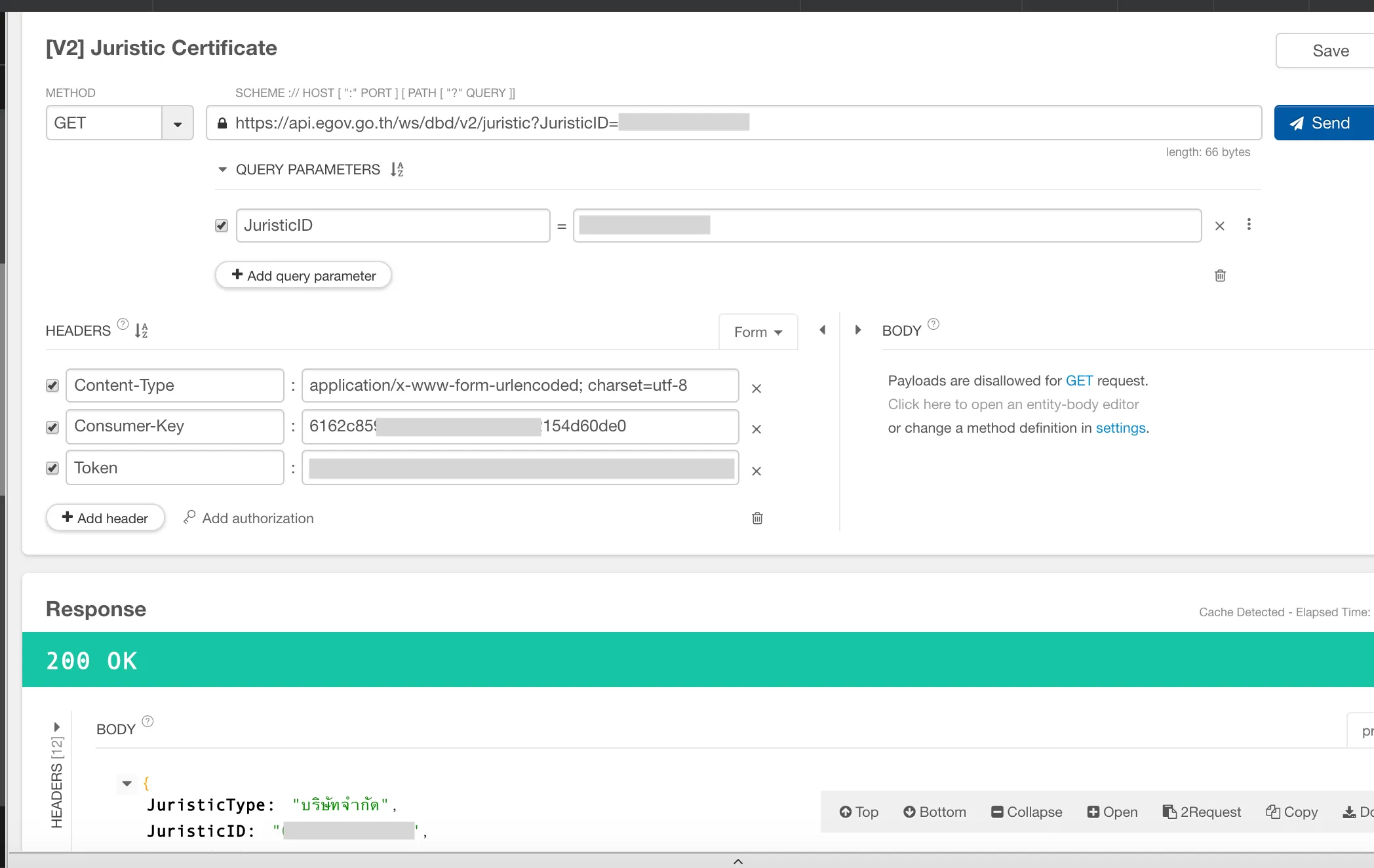
Task: Click the JuristicID input field to edit
Action: point(886,225)
